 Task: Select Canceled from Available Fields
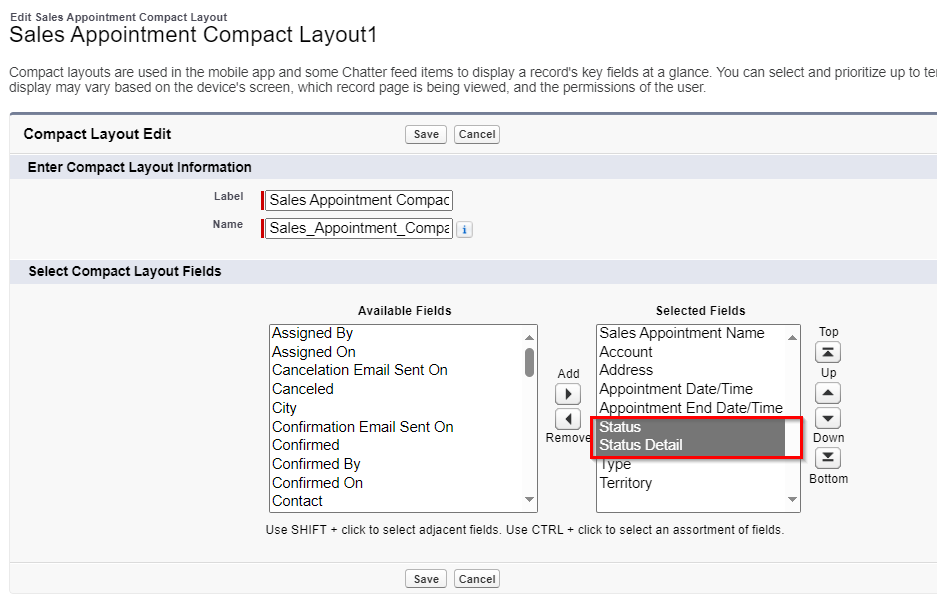click(303, 388)
